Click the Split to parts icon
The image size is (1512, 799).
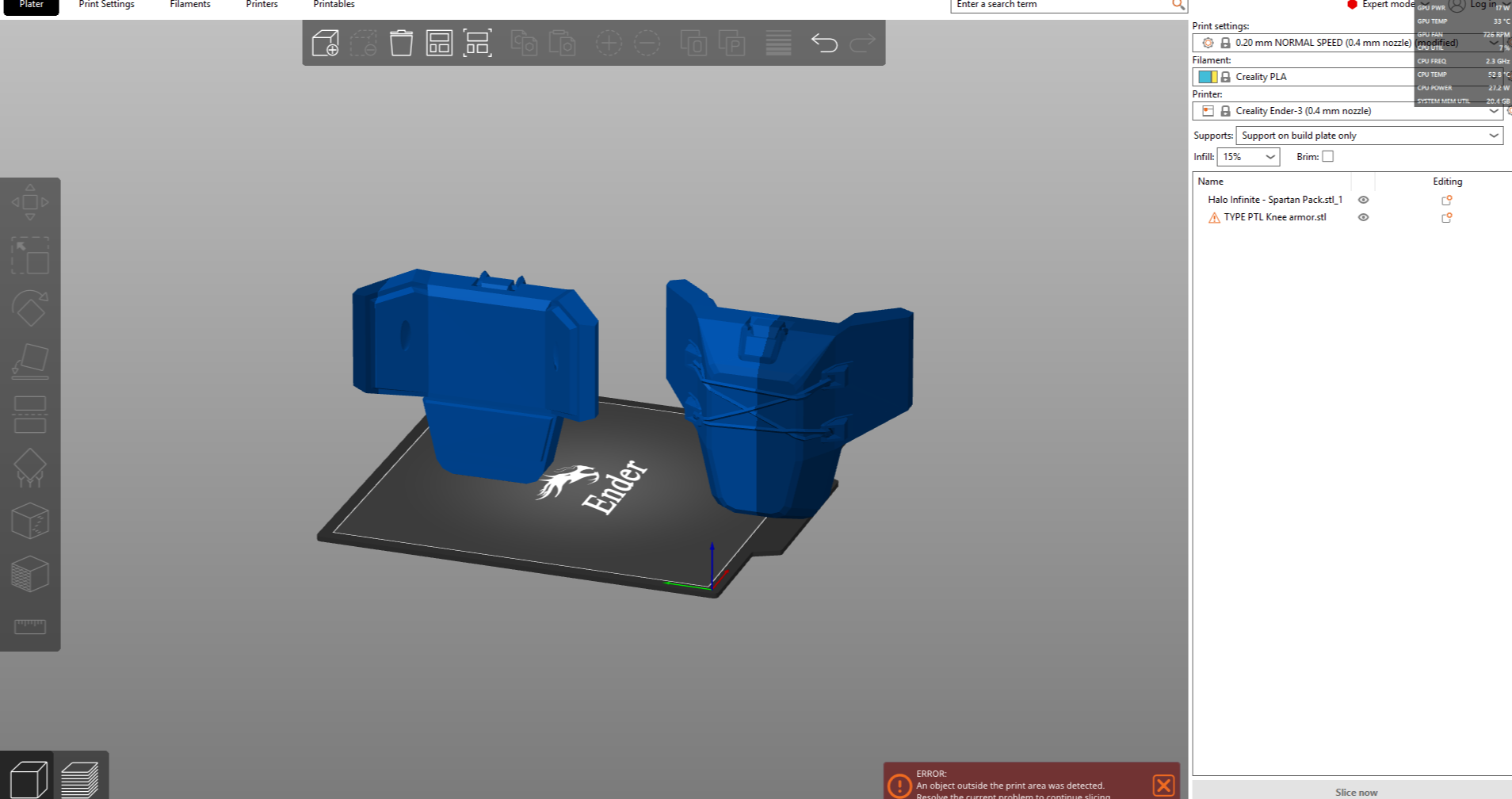pyautogui.click(x=731, y=43)
